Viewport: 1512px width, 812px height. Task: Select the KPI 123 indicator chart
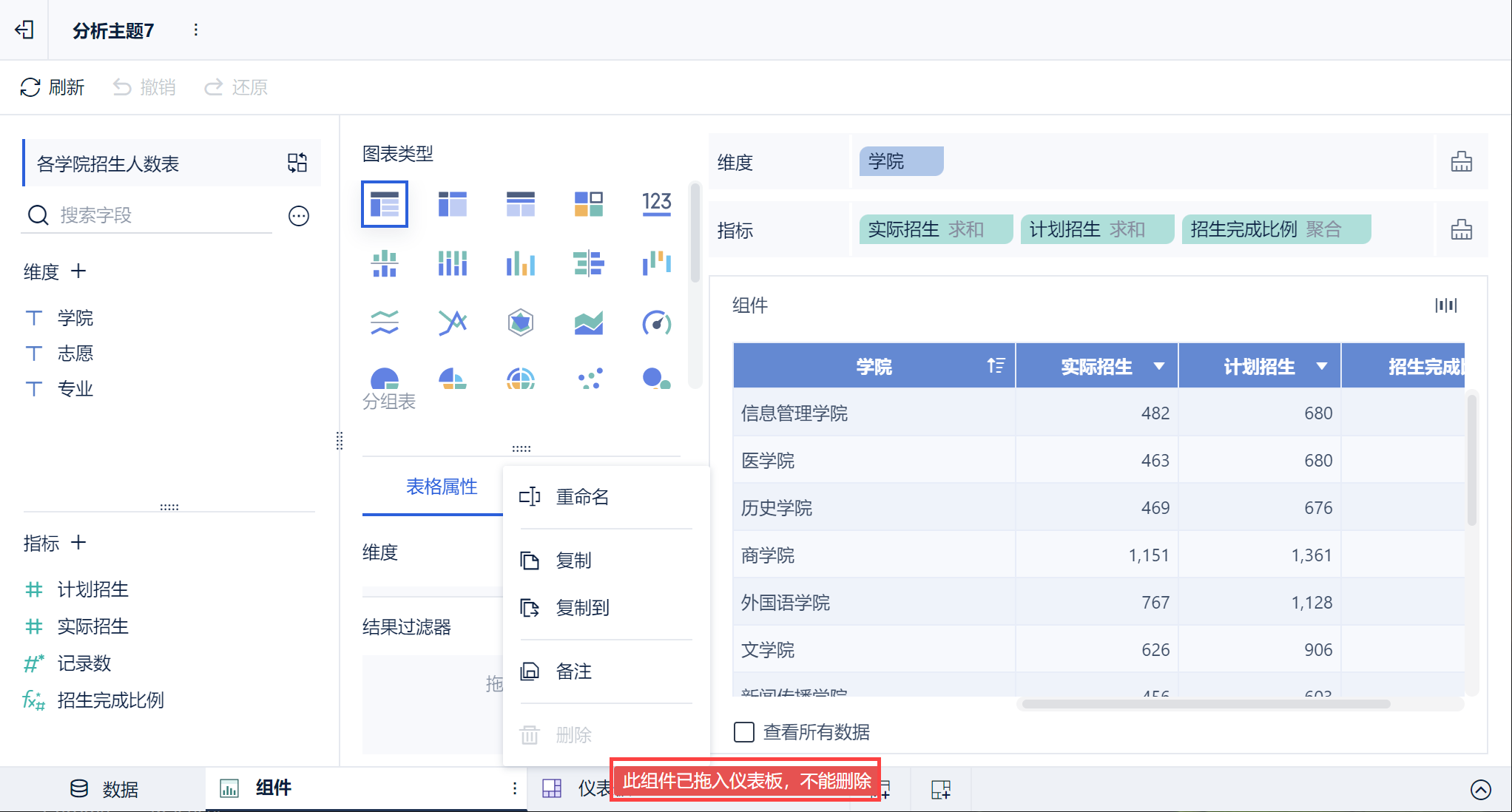pyautogui.click(x=656, y=203)
